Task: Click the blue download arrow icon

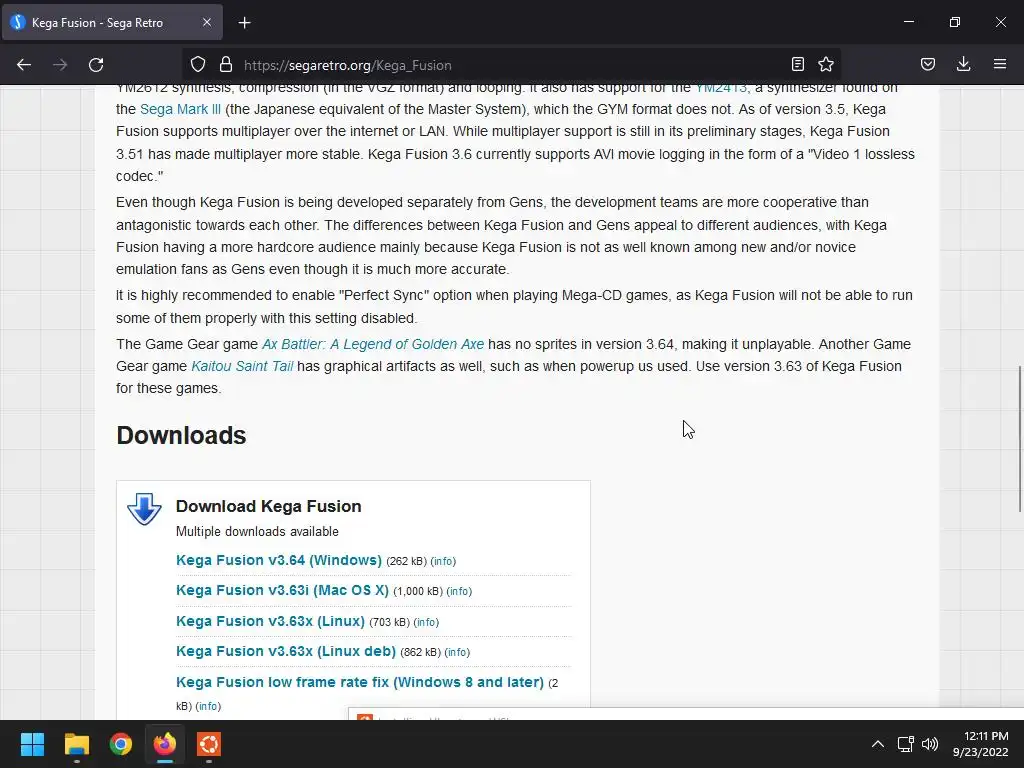Action: [144, 509]
